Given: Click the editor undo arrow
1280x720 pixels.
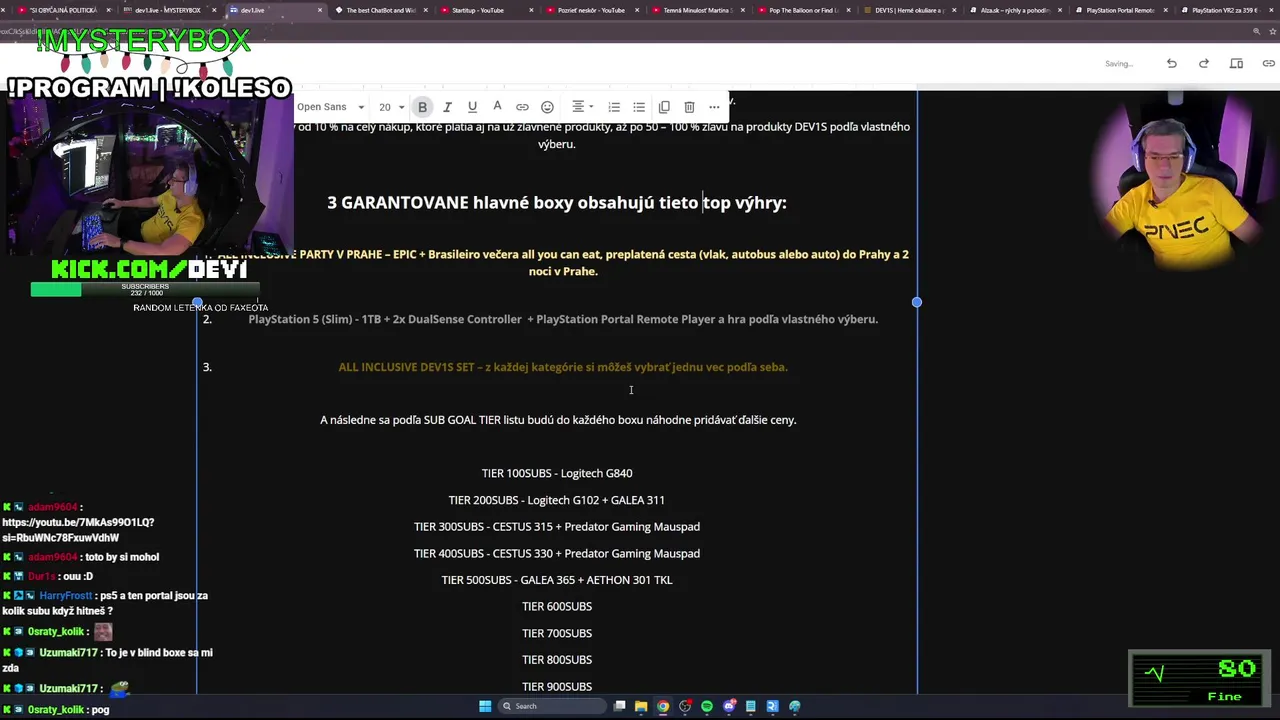Looking at the screenshot, I should click(x=1171, y=64).
